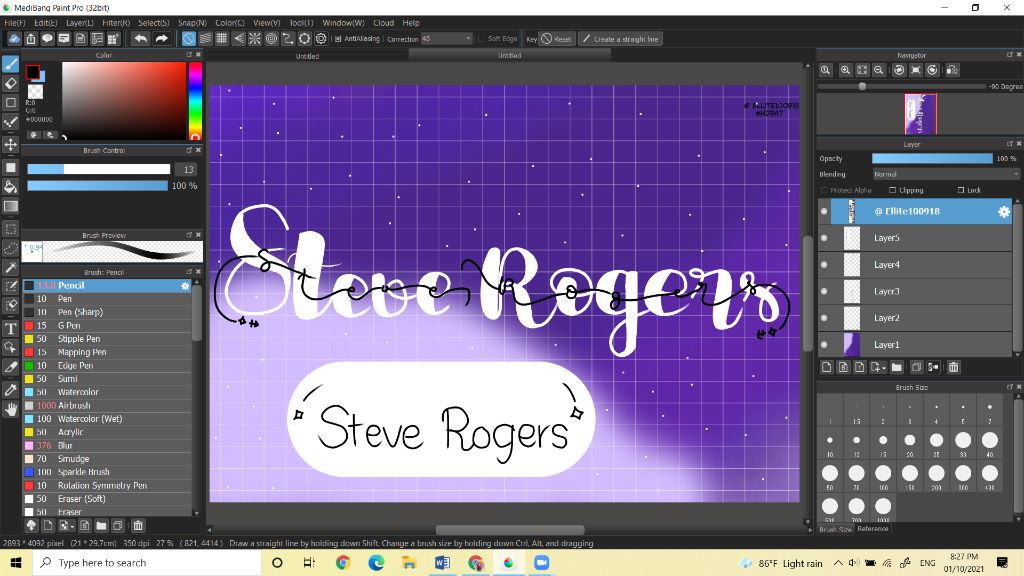Click the Navigator canvas thumbnail
1024x576 pixels.
(920, 114)
